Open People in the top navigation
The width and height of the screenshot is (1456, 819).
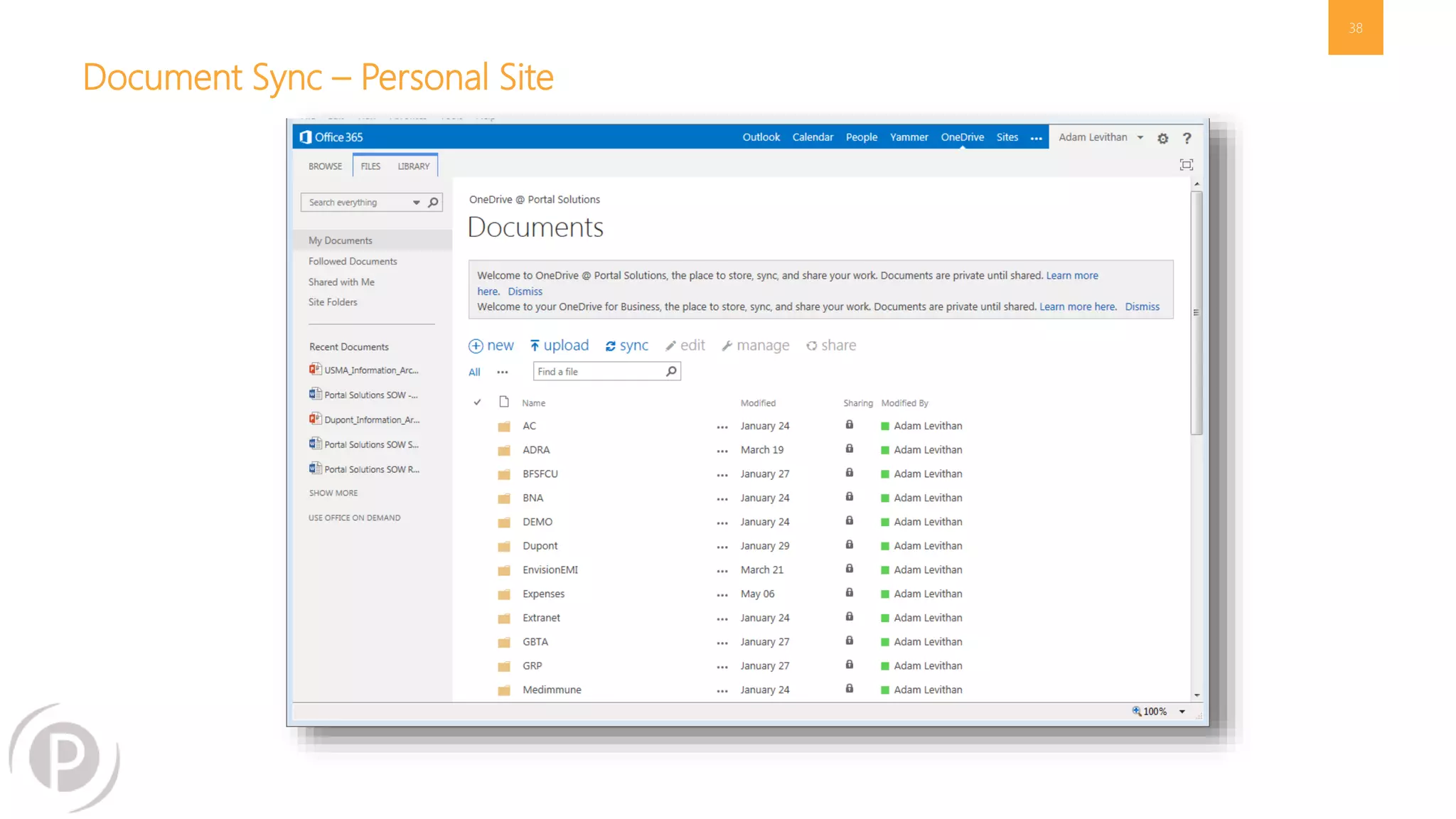tap(862, 137)
